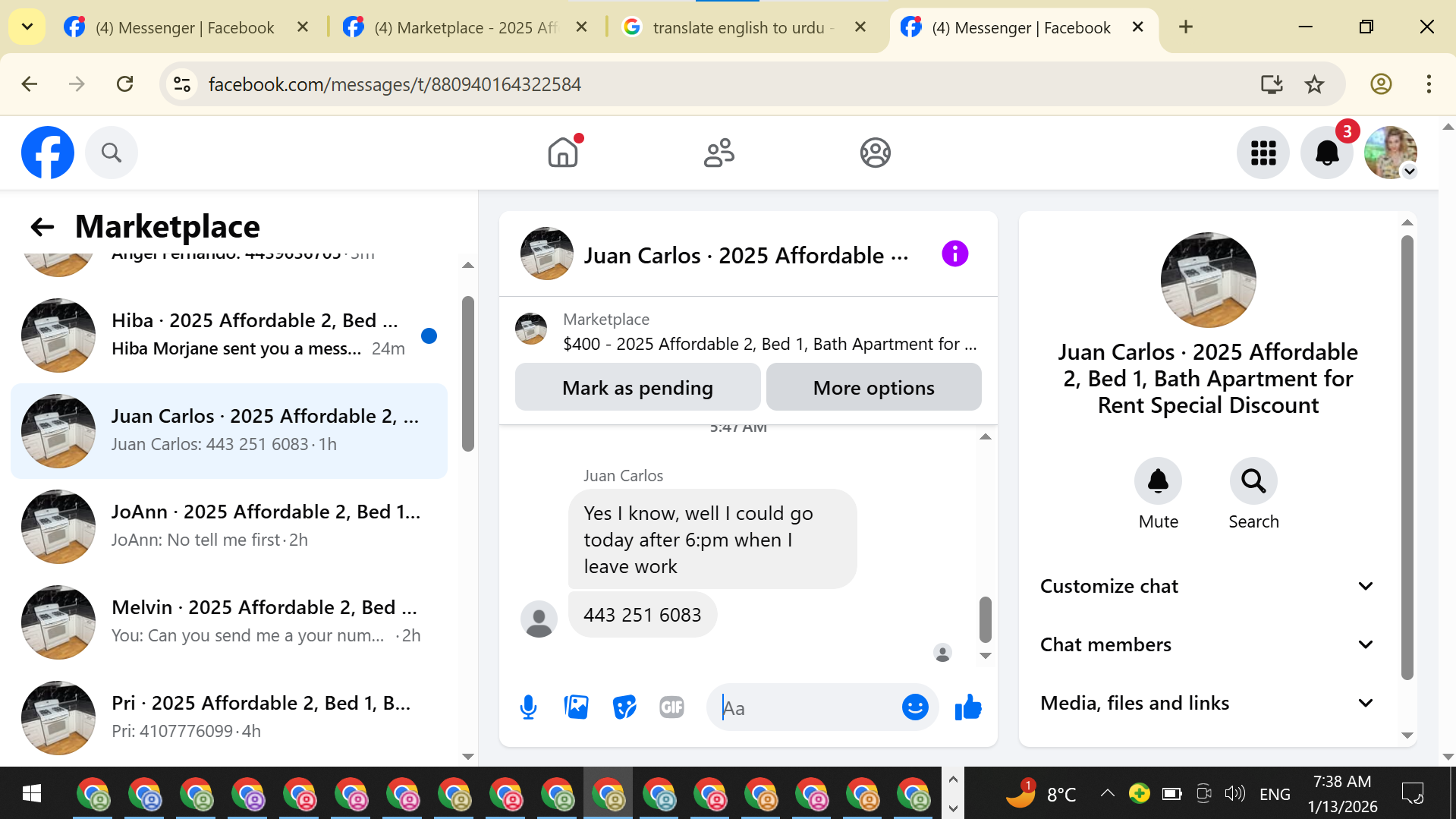This screenshot has width=1456, height=819.
Task: Open notifications bell with badge 3
Action: click(1327, 153)
